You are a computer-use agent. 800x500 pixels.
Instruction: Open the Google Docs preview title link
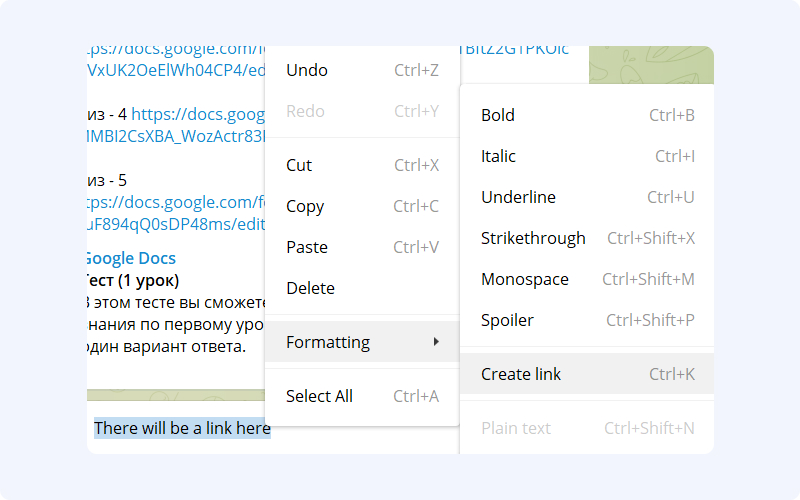tap(131, 258)
